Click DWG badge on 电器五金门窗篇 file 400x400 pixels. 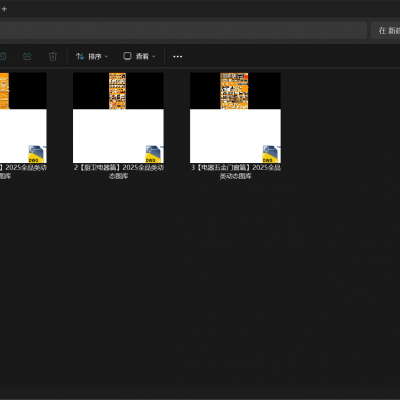tap(270, 154)
